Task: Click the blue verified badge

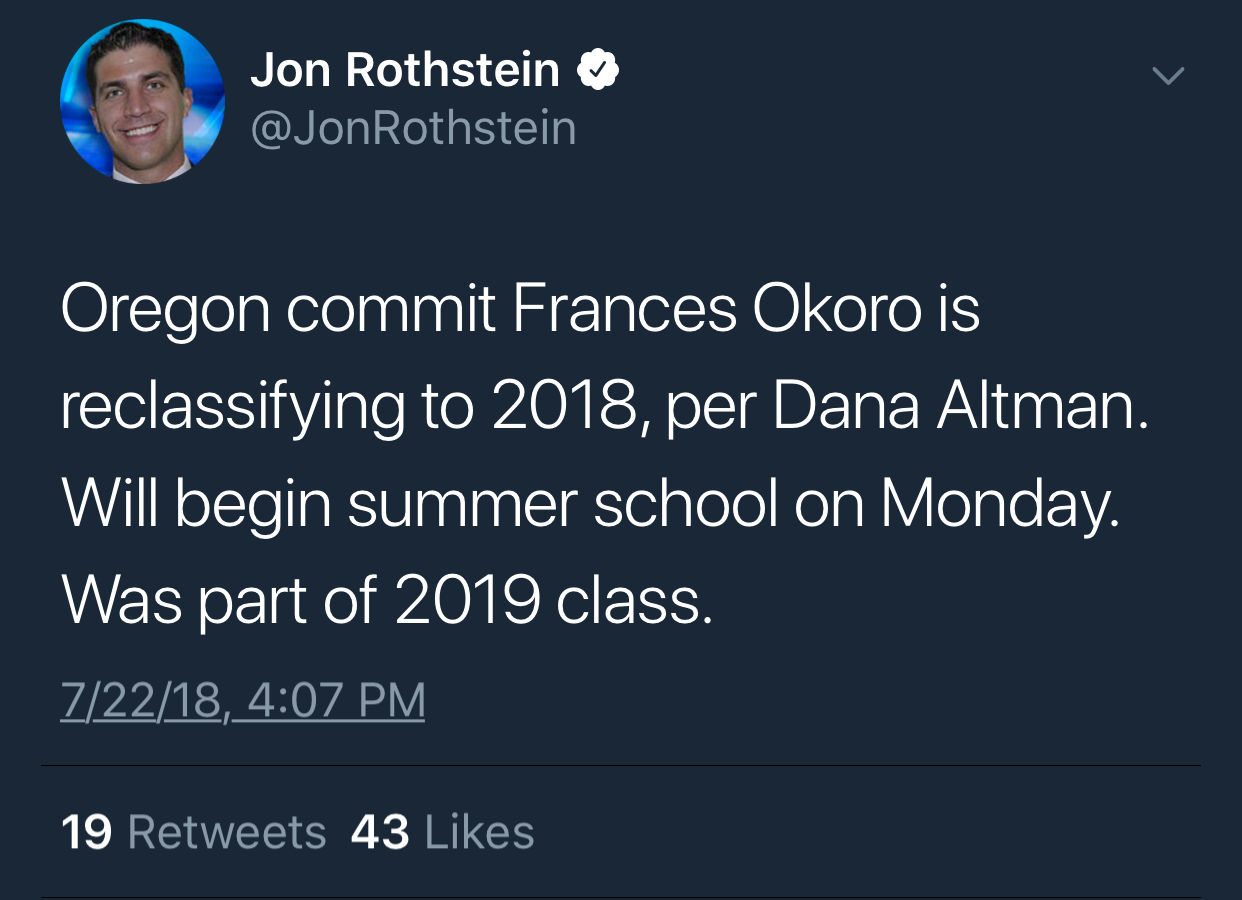Action: (599, 72)
